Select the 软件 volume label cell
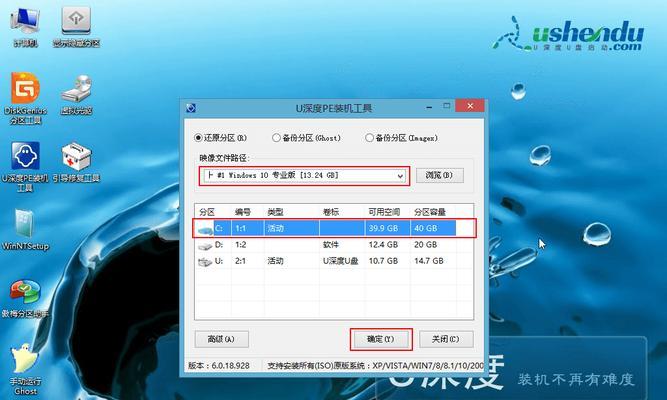Screen dimensions: 667x400 [331, 245]
